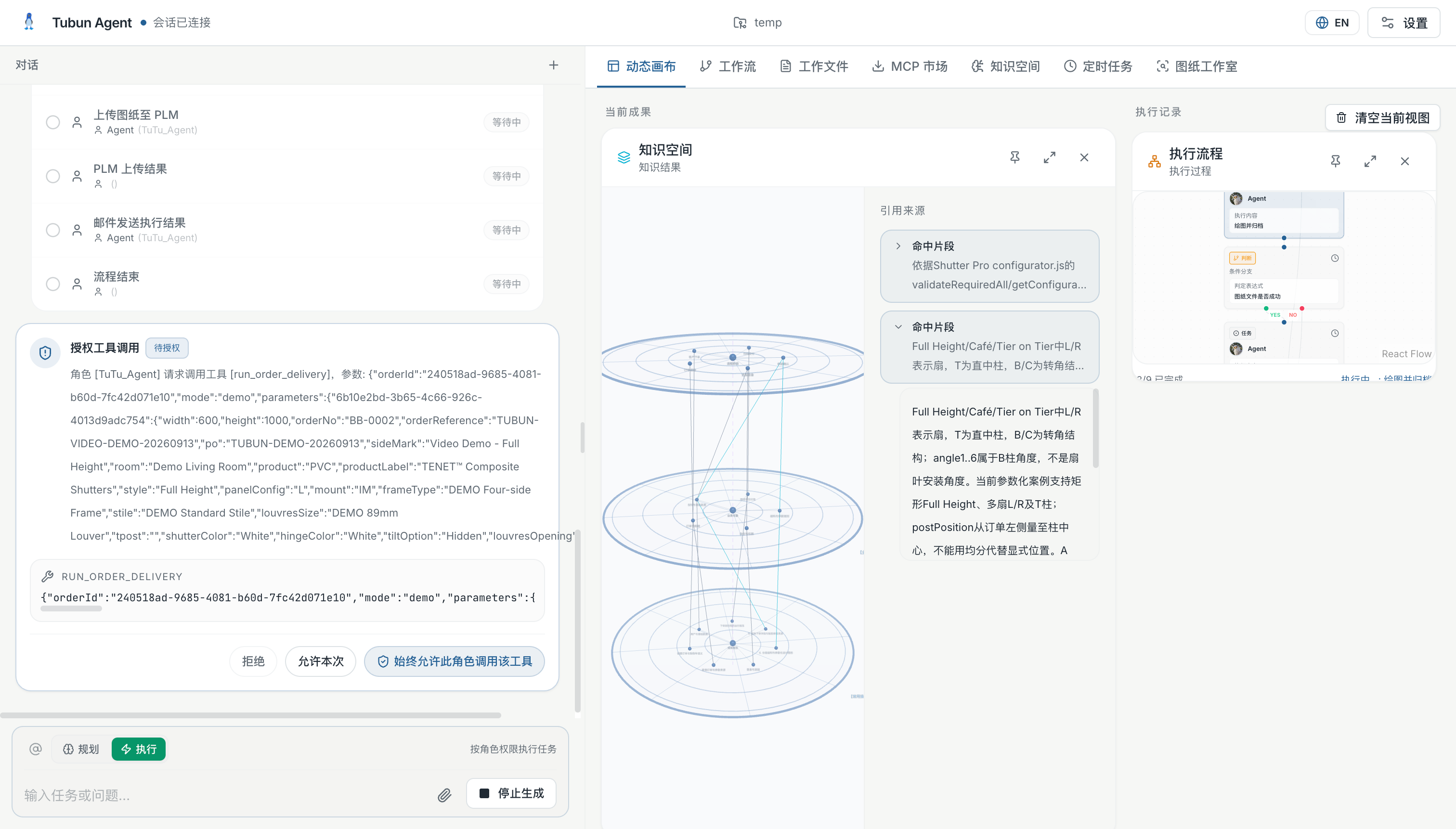1456x829 pixels.
Task: Click the wrench icon beside RUN_ORDER_DELIVERY
Action: 48,576
